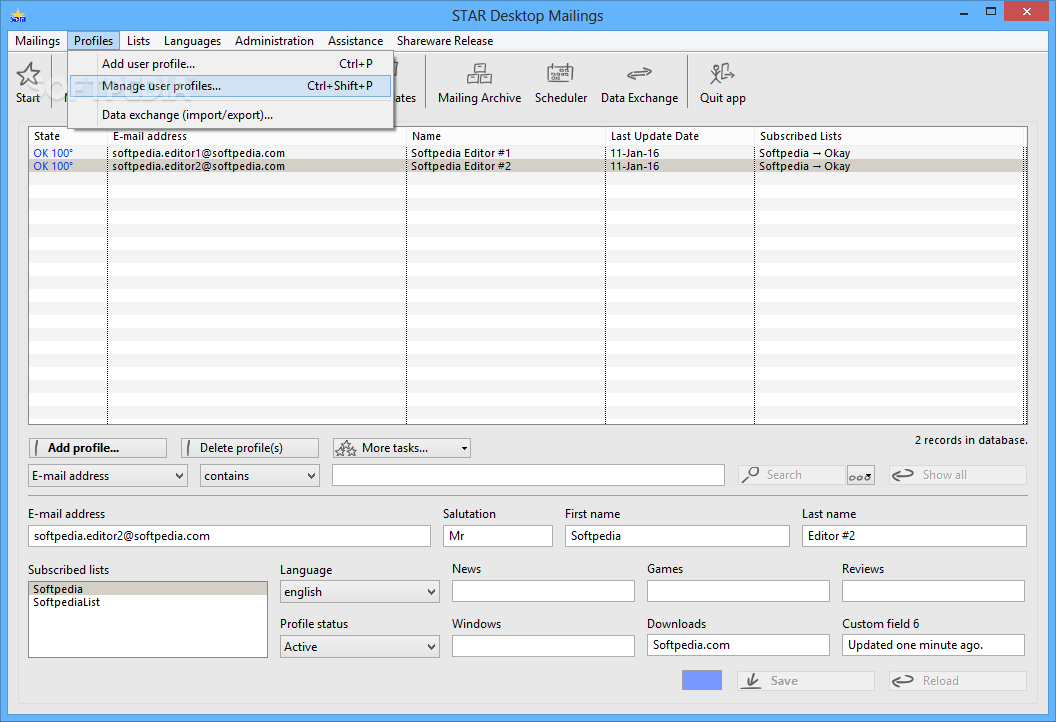Open the Languages menu

[x=192, y=41]
